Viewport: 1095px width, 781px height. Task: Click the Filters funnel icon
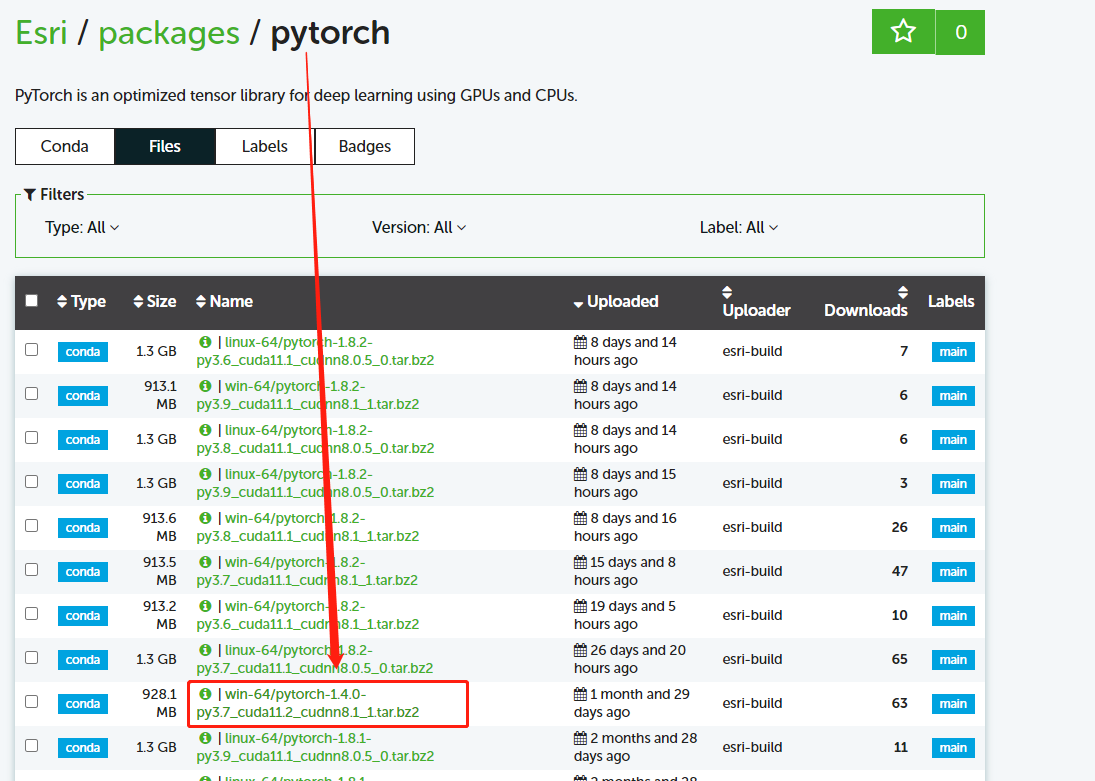[x=30, y=195]
